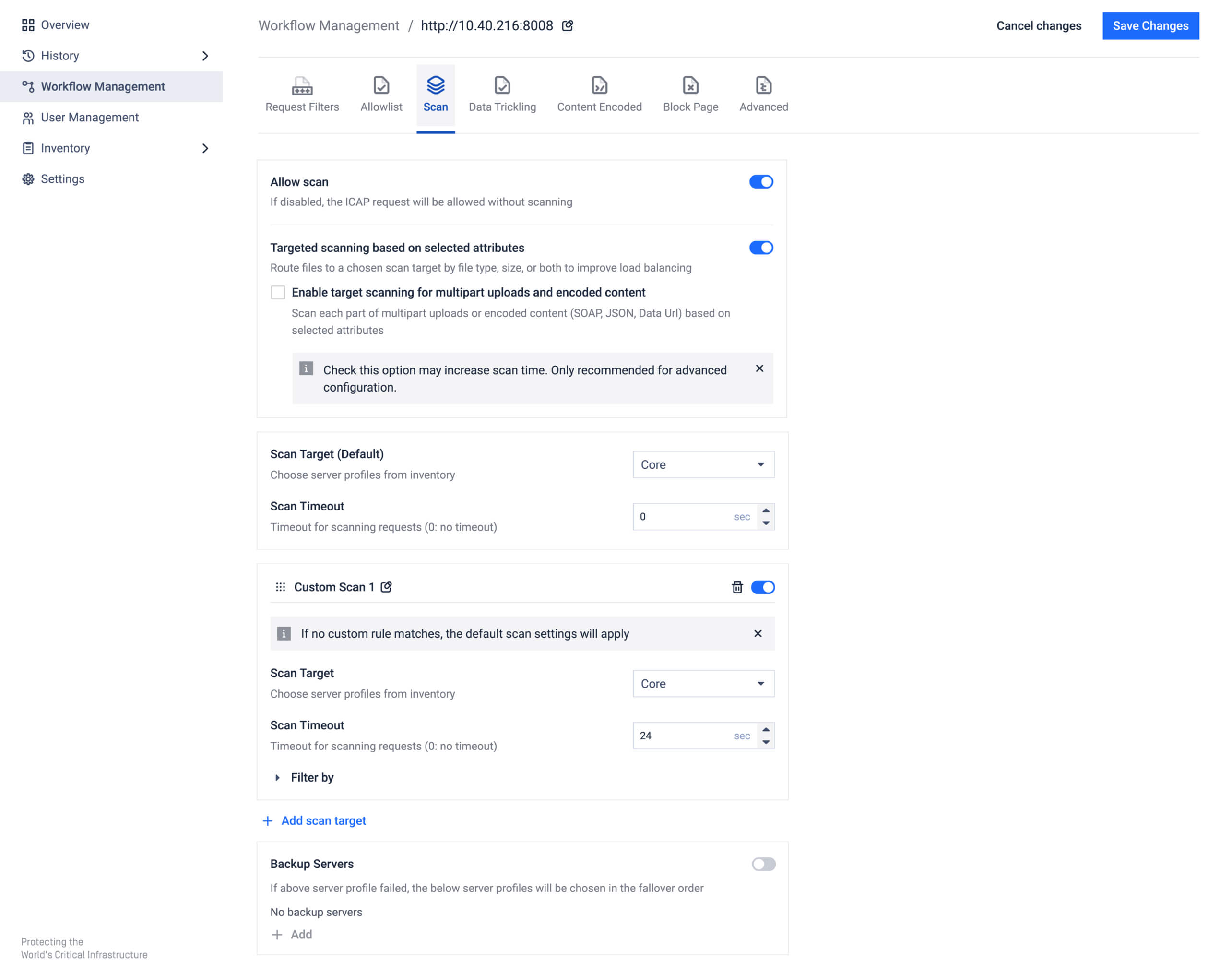
Task: Open the Scan Target (Default) Core dropdown
Action: pyautogui.click(x=703, y=465)
